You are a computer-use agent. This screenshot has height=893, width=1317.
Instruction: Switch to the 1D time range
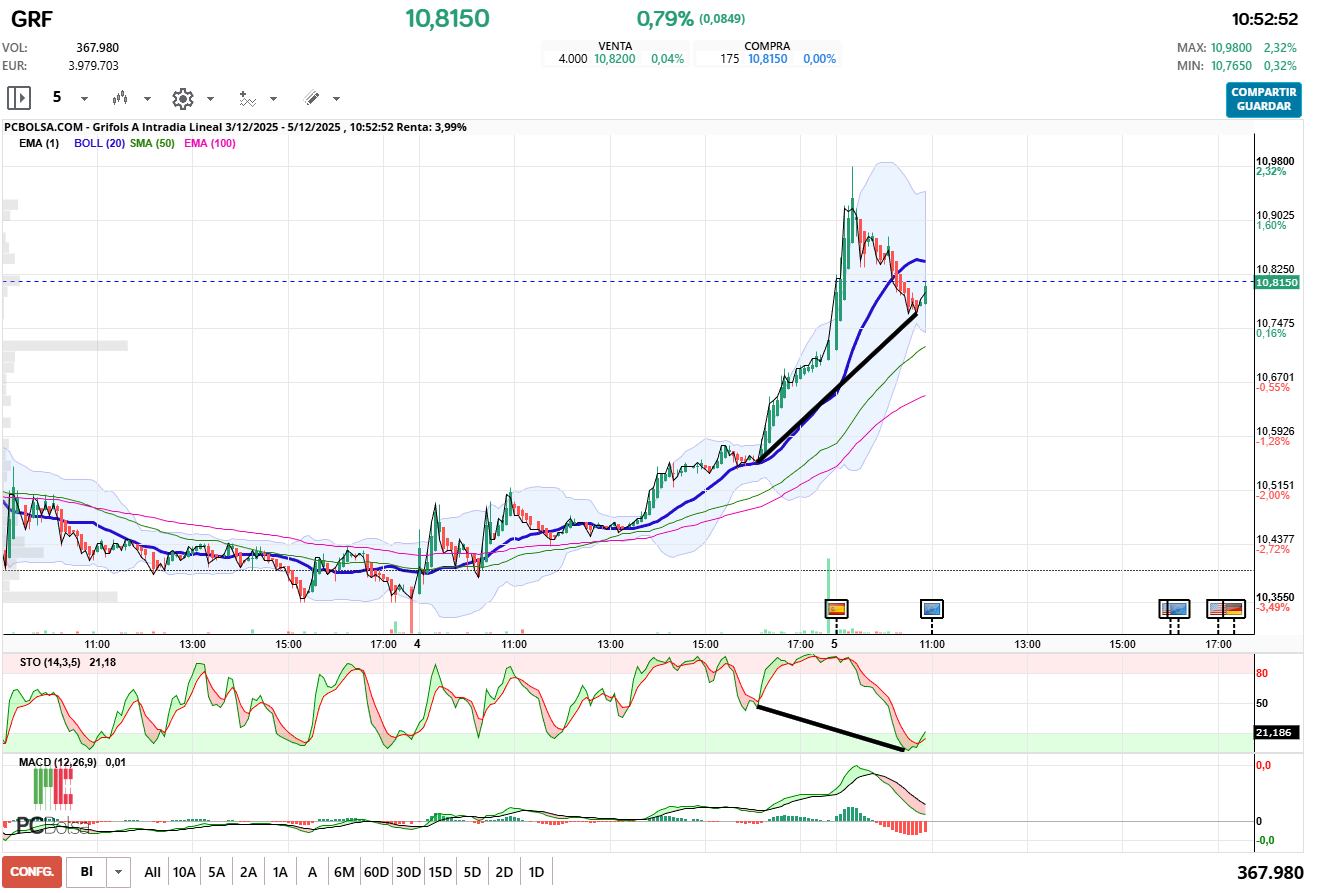click(x=536, y=872)
